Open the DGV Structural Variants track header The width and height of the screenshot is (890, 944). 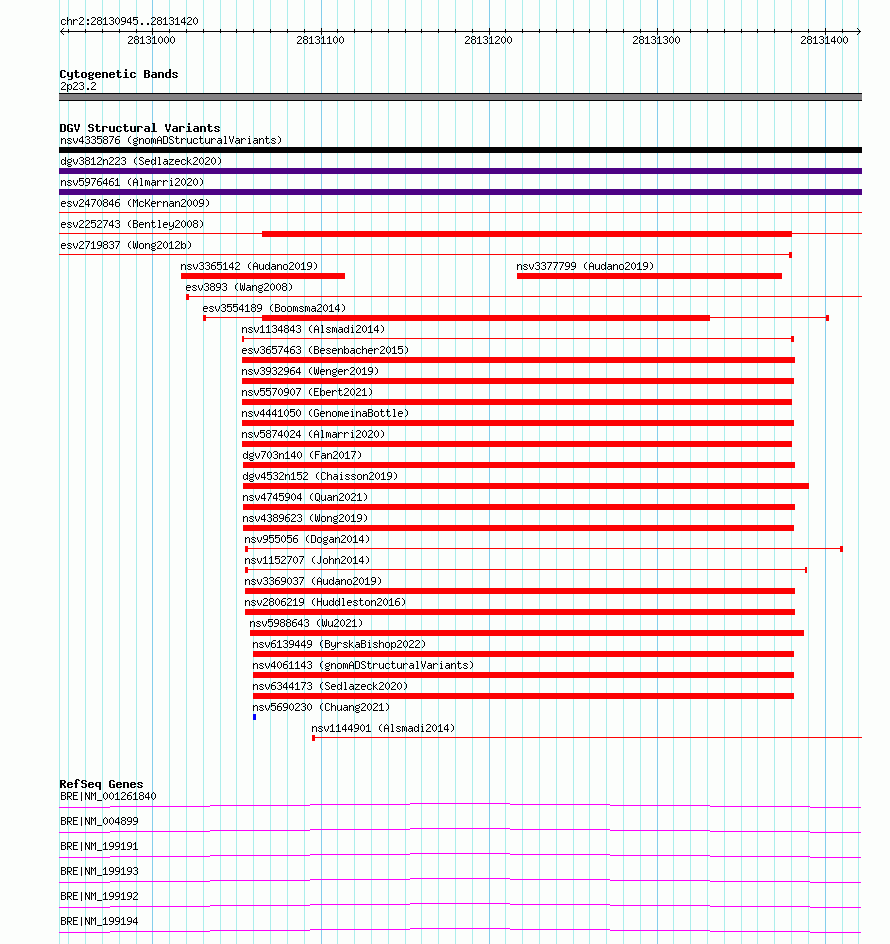(x=140, y=128)
